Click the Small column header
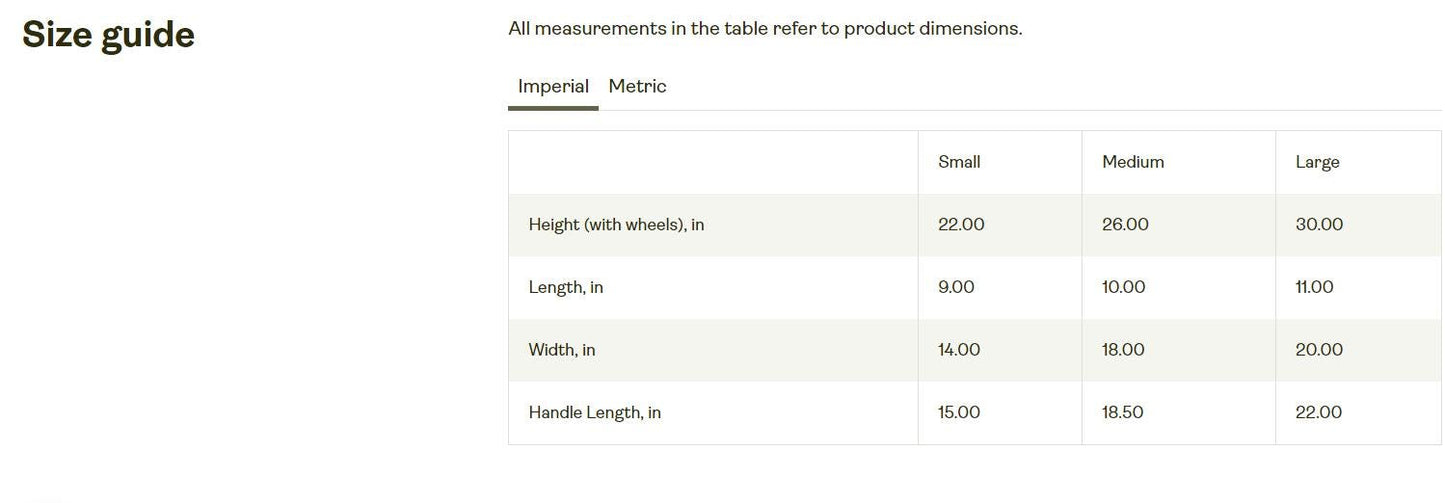1445x503 pixels. coord(959,162)
